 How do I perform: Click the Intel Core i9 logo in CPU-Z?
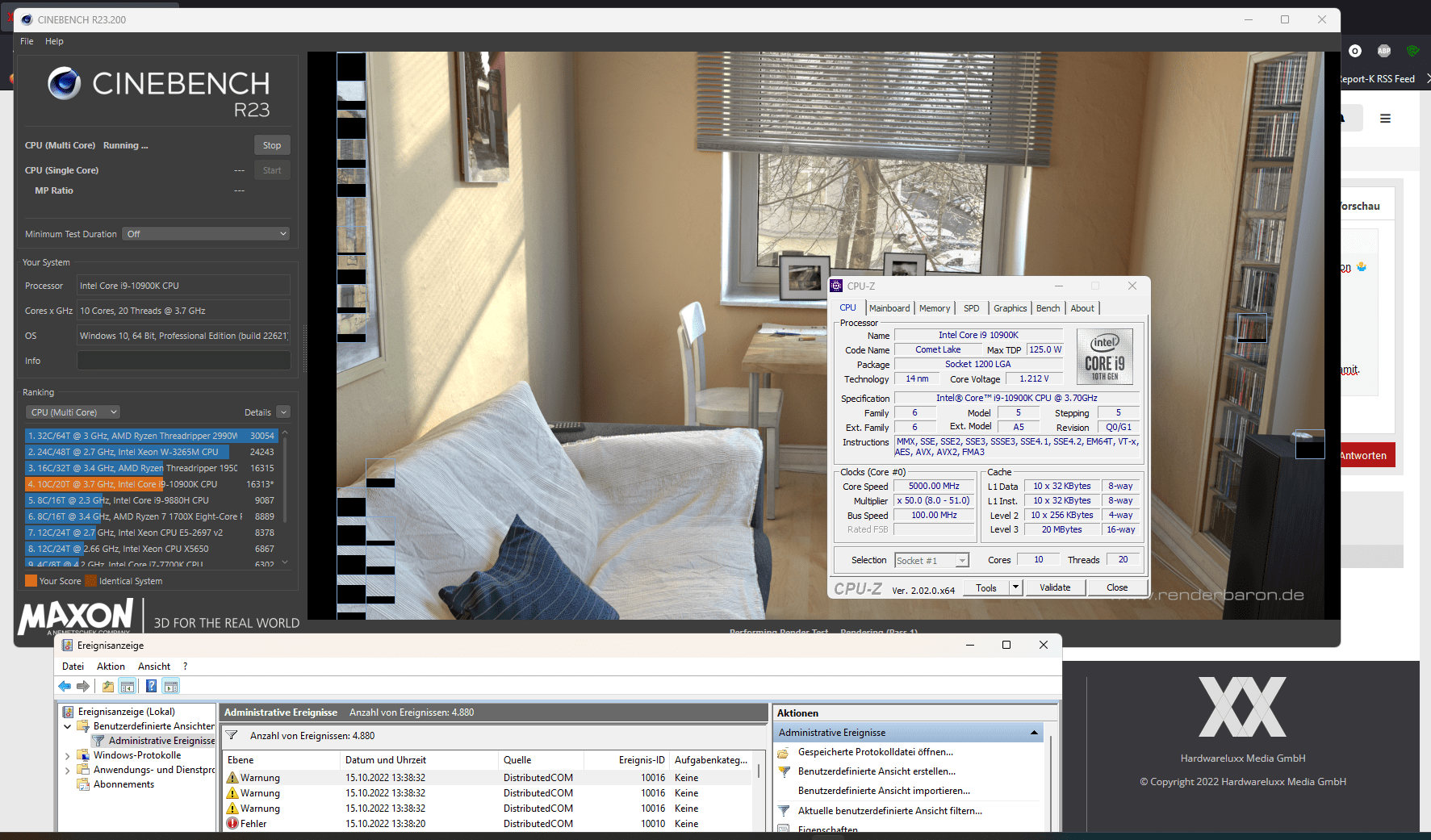pyautogui.click(x=1104, y=357)
